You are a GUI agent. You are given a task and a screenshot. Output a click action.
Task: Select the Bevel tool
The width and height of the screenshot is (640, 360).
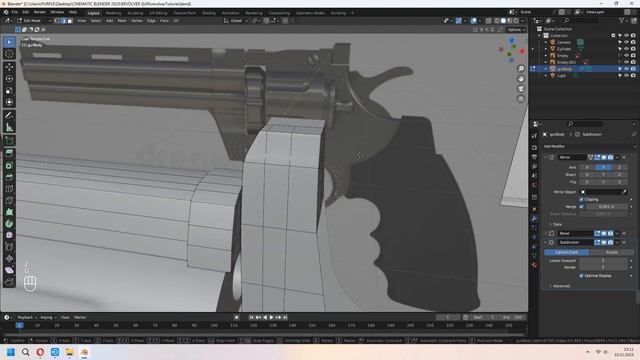pyautogui.click(x=9, y=177)
